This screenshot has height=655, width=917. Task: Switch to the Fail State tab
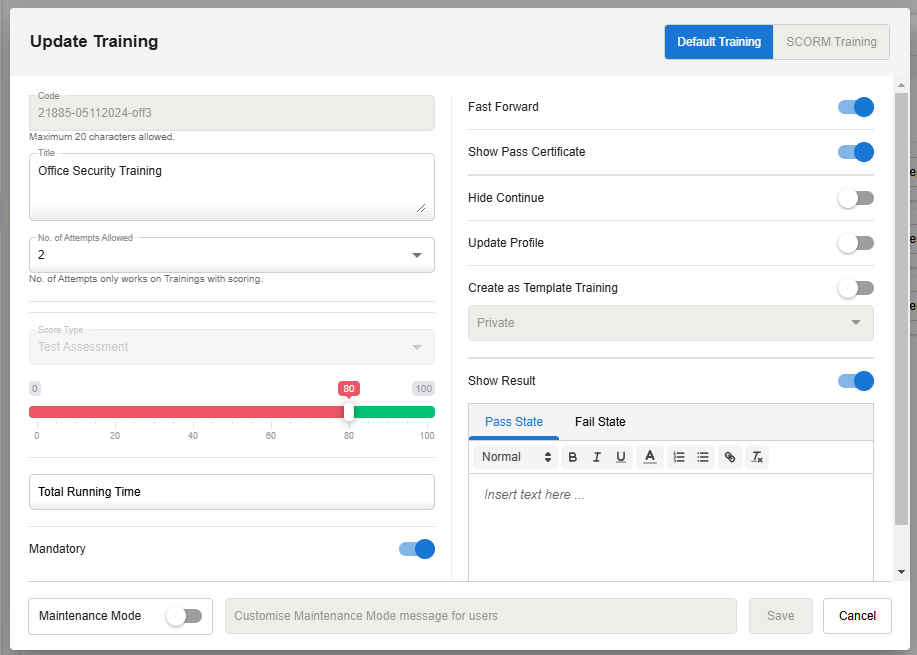coord(600,422)
